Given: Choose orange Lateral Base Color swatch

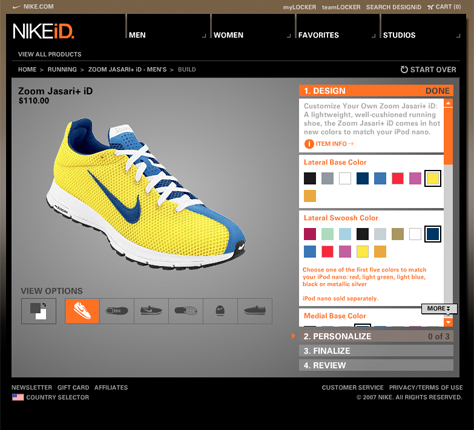Looking at the screenshot, I should [x=310, y=196].
